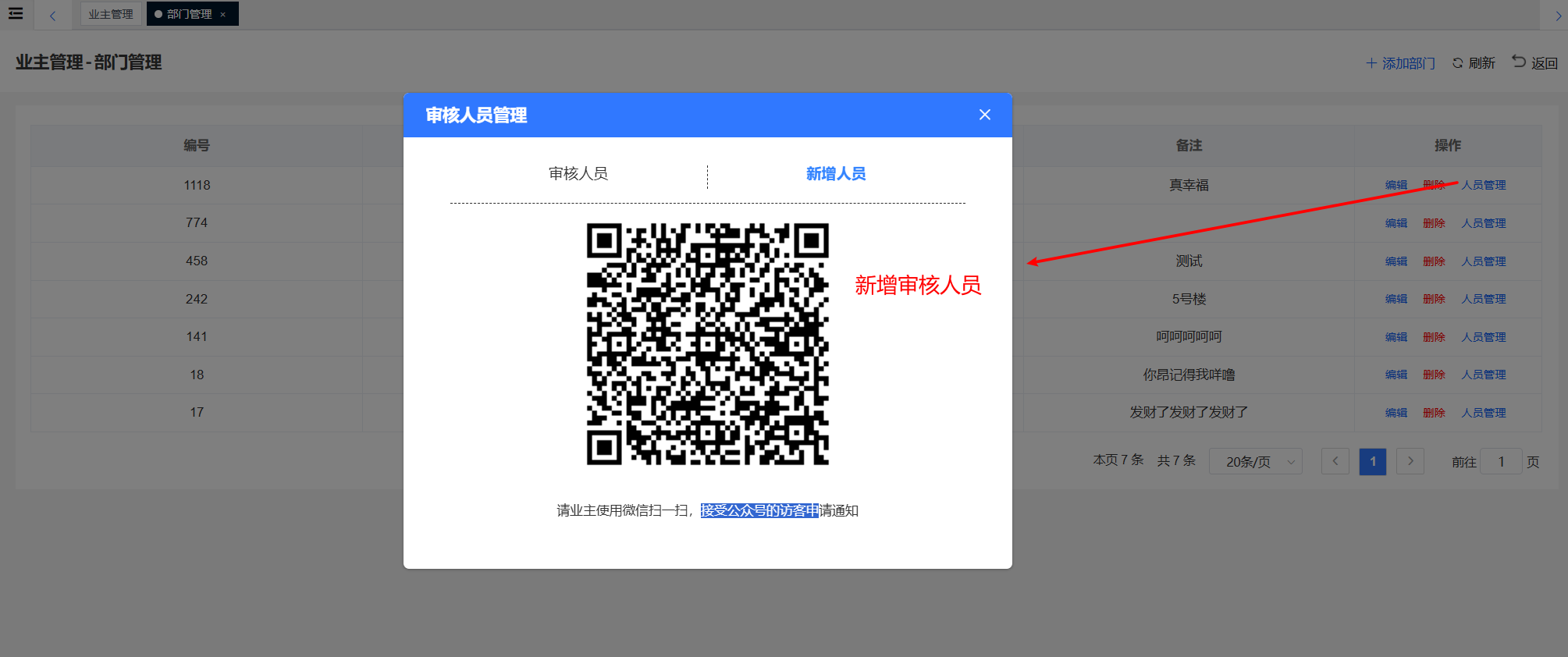Toggle the hamburger sidebar menu icon
The image size is (1568, 657).
[16, 13]
